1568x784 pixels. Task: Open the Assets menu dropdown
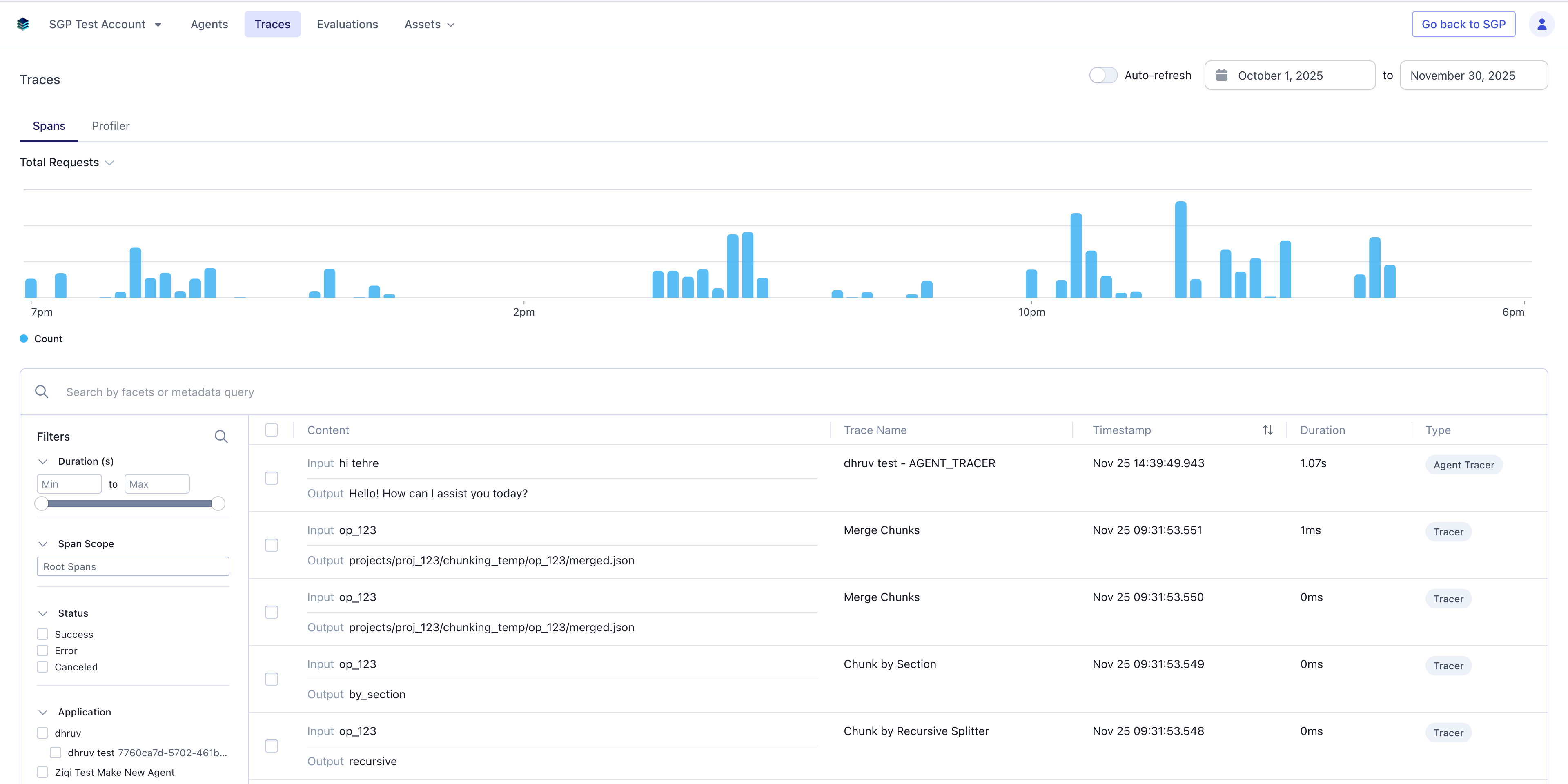click(x=429, y=24)
